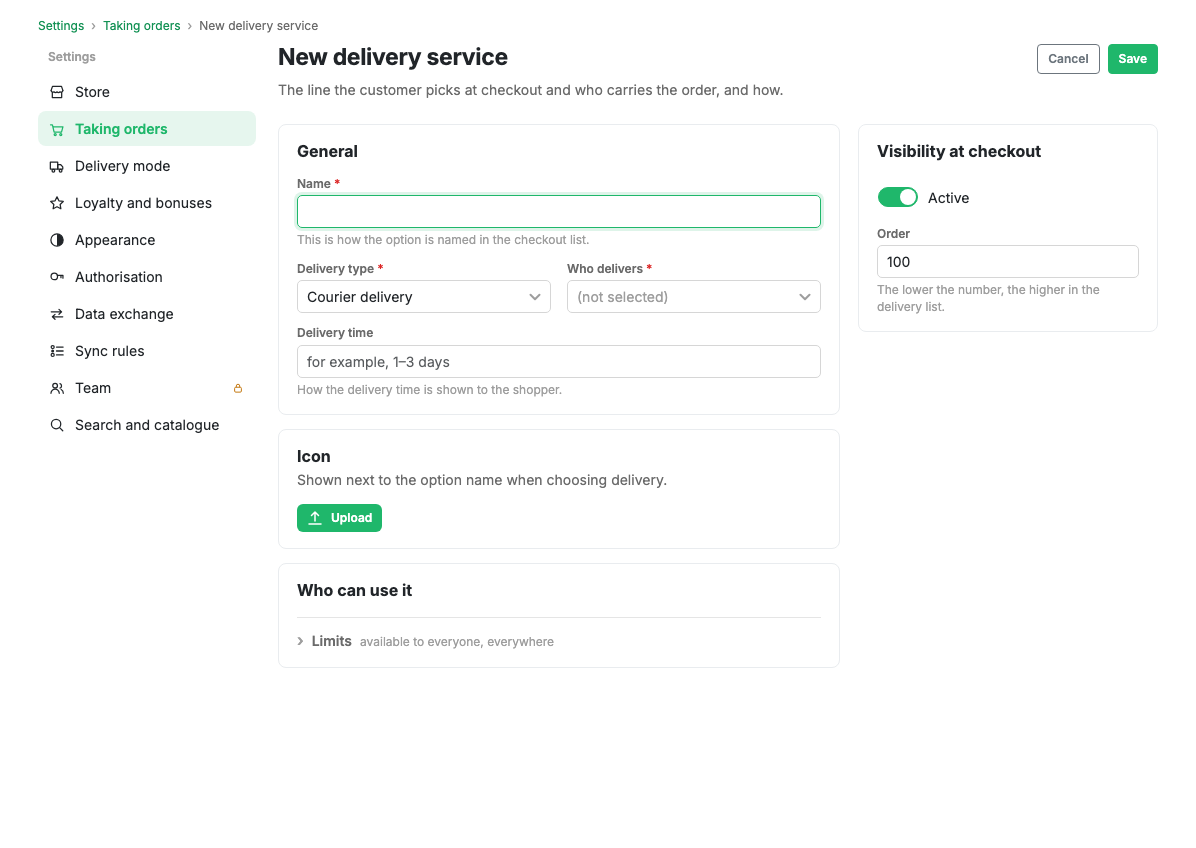Open Appearance settings
Viewport: 1196px width, 848px height.
coord(146,240)
